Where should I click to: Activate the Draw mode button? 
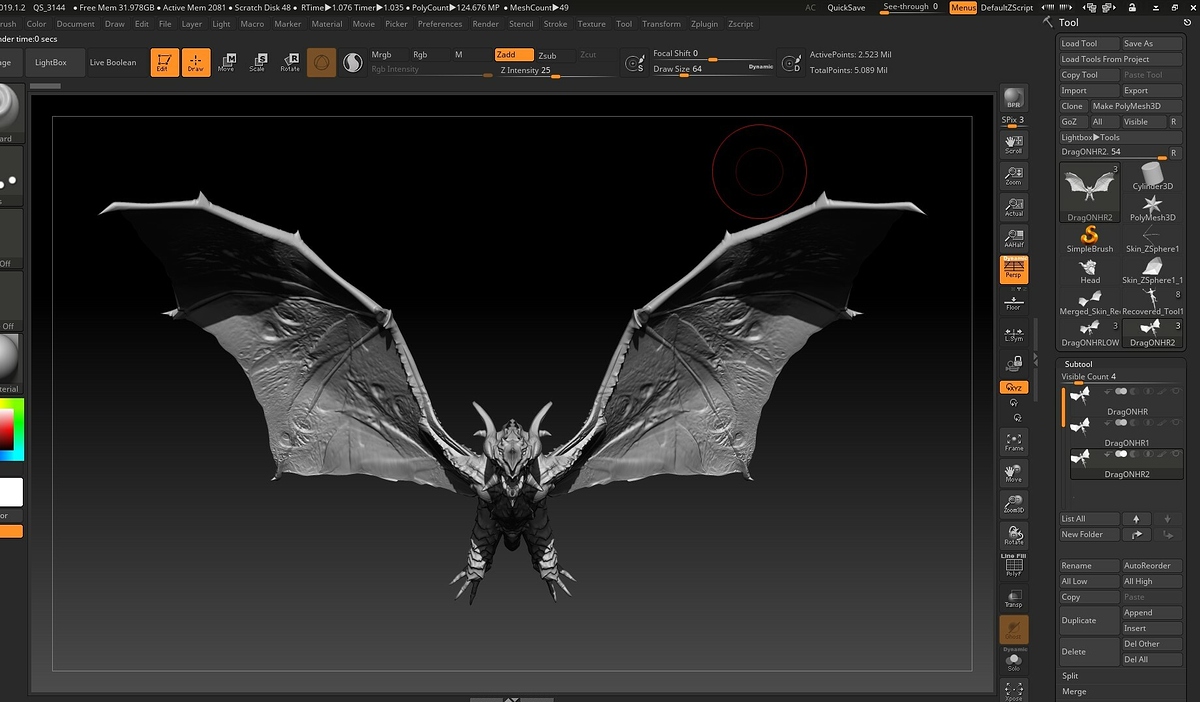(x=196, y=63)
